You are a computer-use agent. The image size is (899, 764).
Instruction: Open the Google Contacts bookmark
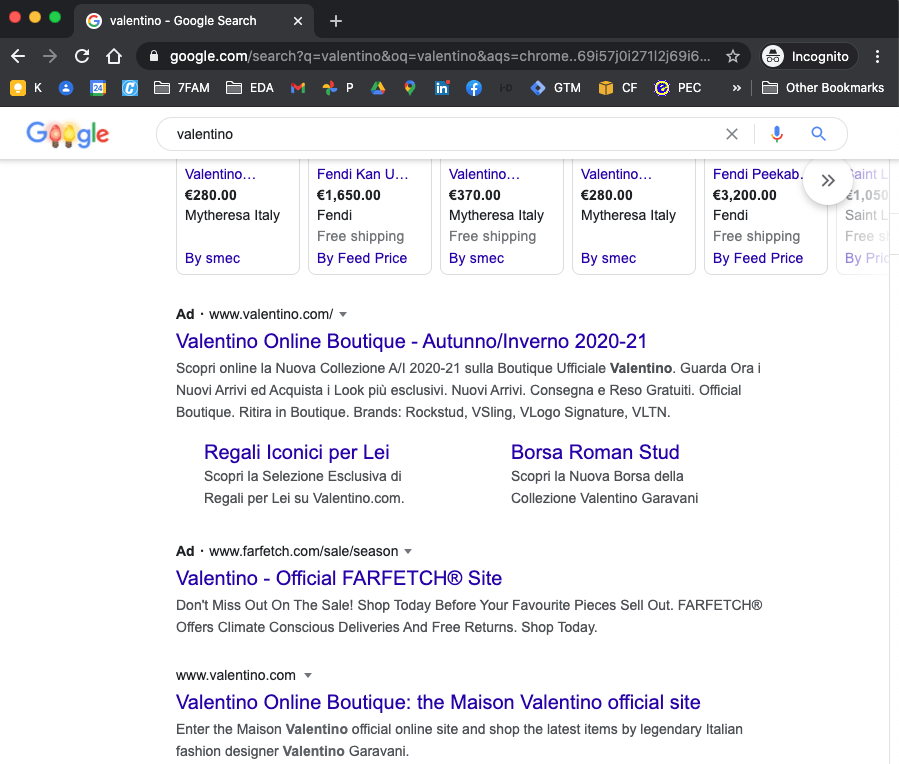coord(66,88)
